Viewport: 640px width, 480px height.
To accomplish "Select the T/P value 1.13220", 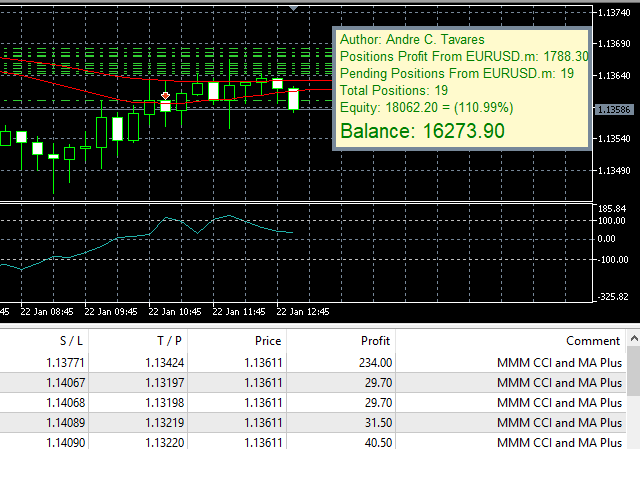I will pos(164,442).
